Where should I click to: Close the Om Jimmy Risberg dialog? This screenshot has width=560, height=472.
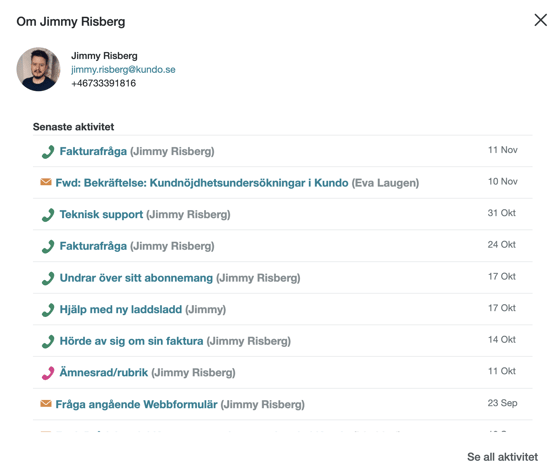(x=541, y=20)
